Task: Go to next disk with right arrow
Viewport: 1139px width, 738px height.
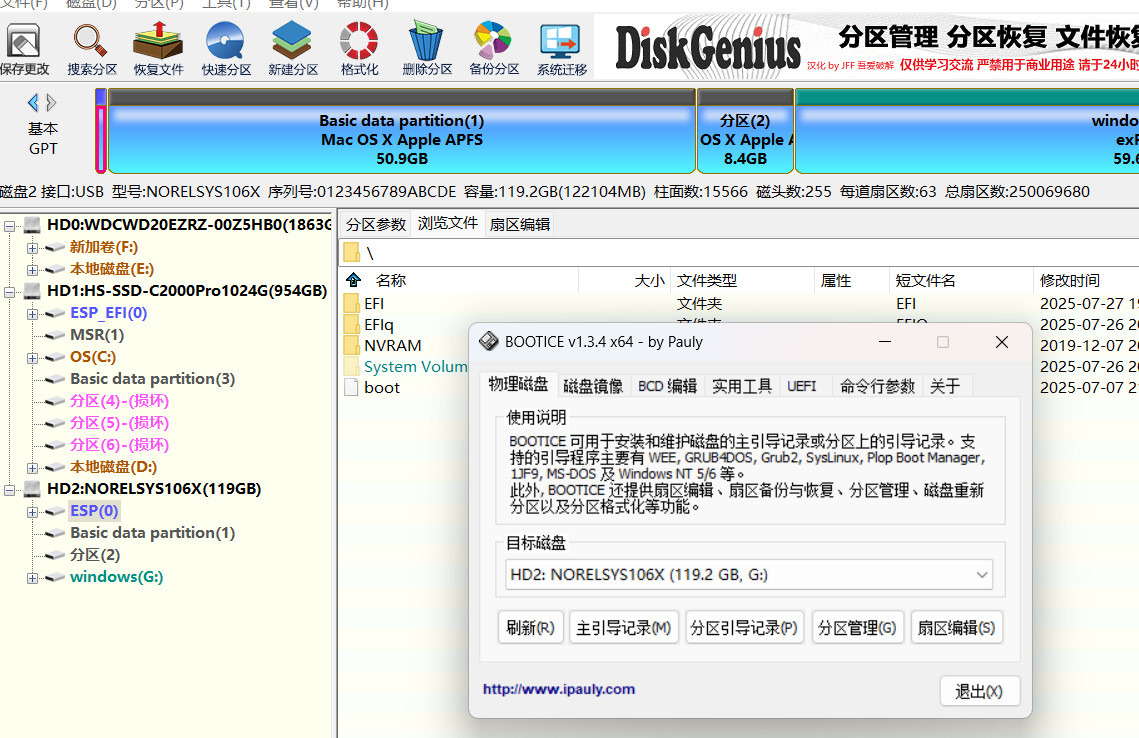Action: point(51,102)
